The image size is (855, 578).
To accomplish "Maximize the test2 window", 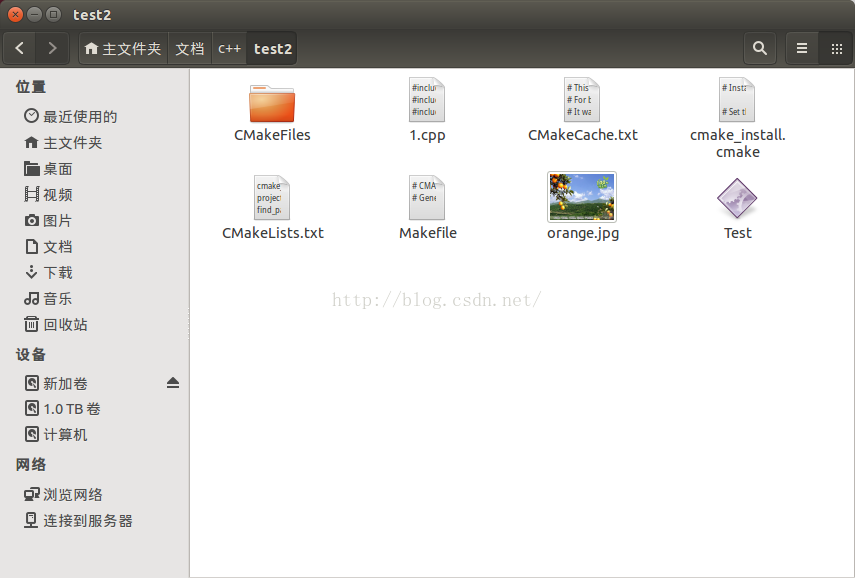I will pos(53,15).
